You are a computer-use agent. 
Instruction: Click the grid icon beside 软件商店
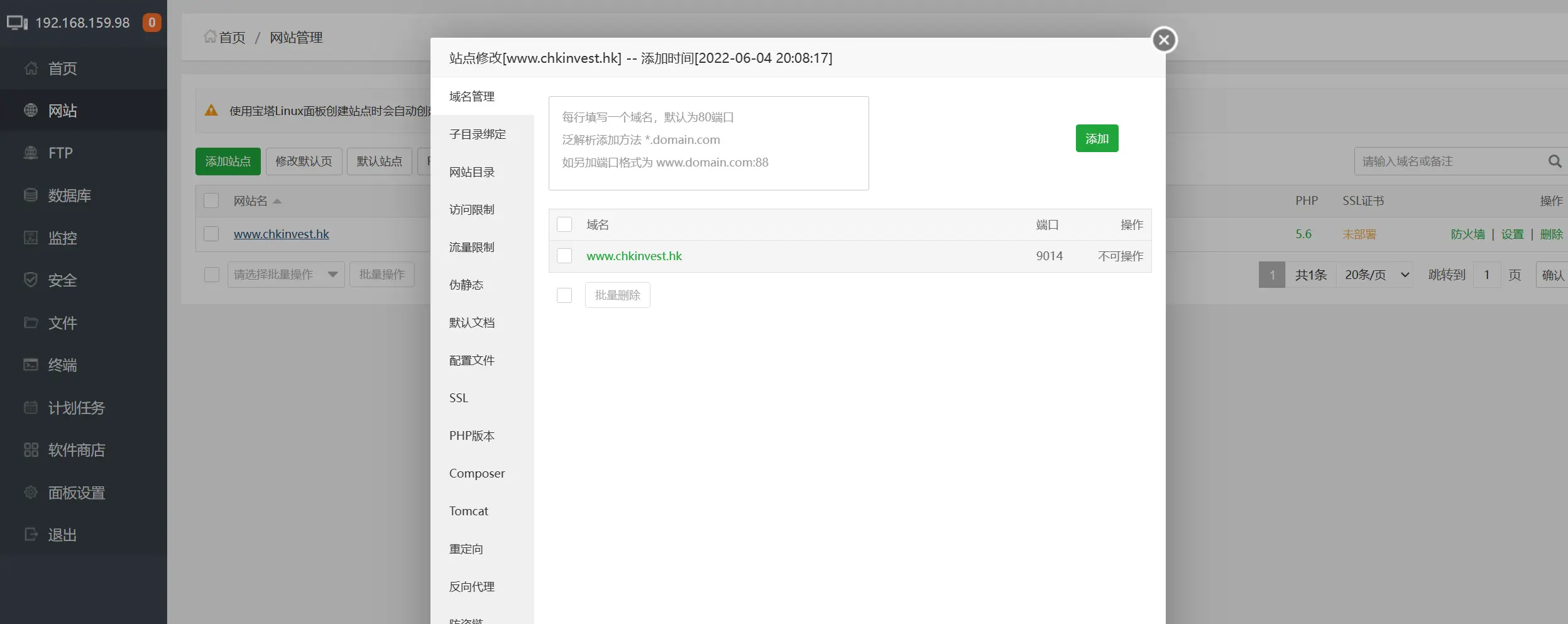(x=31, y=450)
